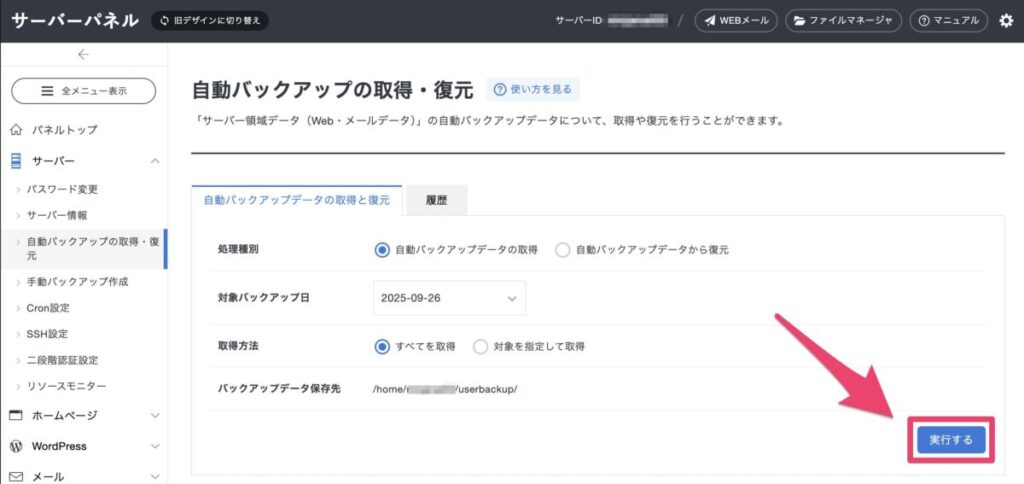Open 二段階認証設定 in the sidebar

[63, 360]
